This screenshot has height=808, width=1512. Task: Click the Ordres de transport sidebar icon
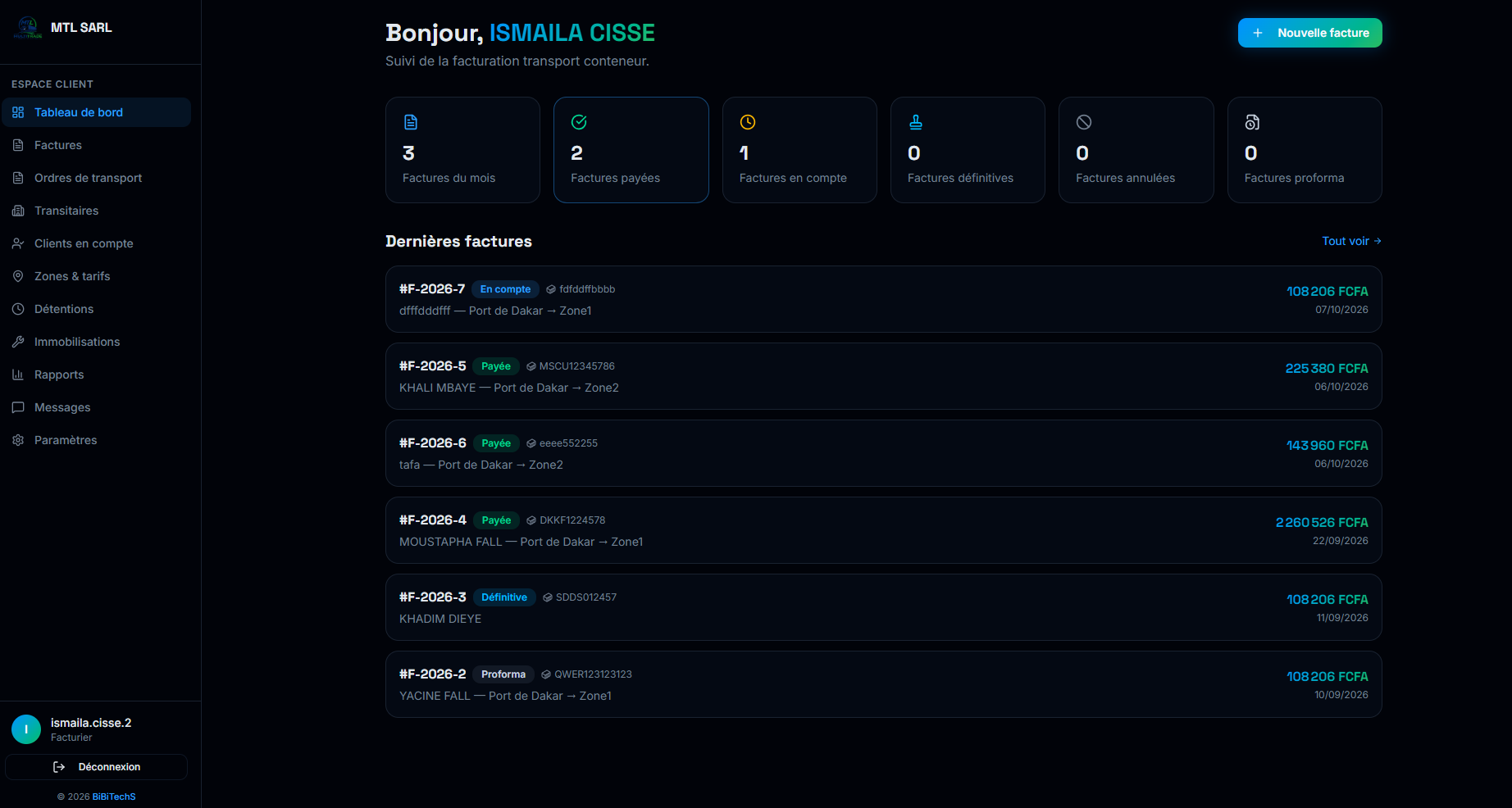18,178
